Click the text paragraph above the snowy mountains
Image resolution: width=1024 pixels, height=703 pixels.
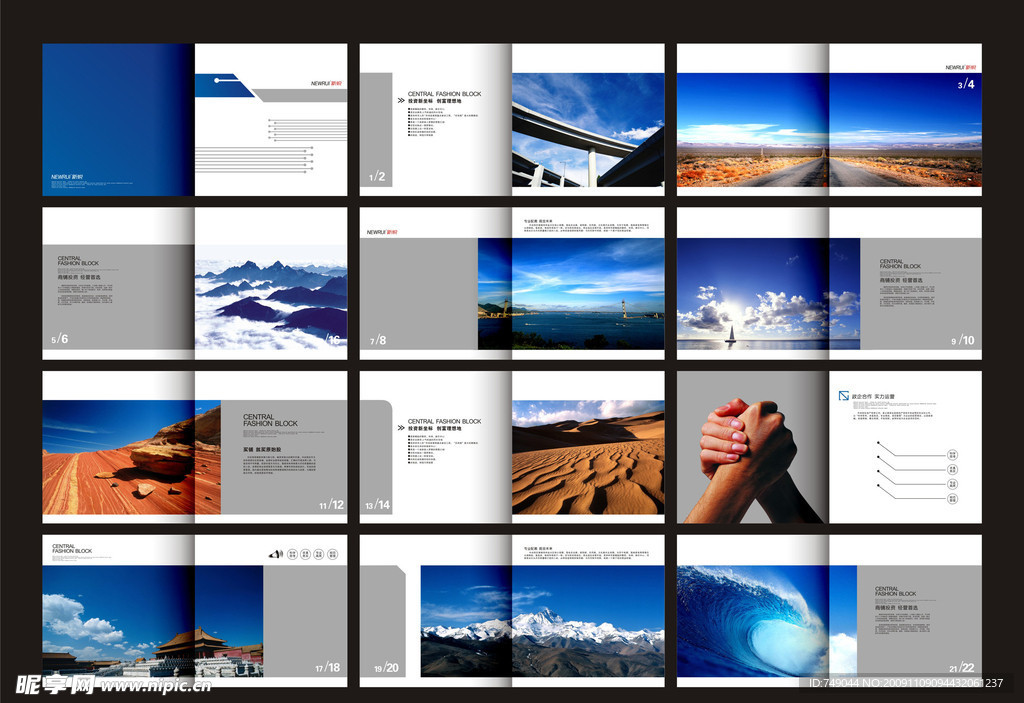[x=586, y=556]
